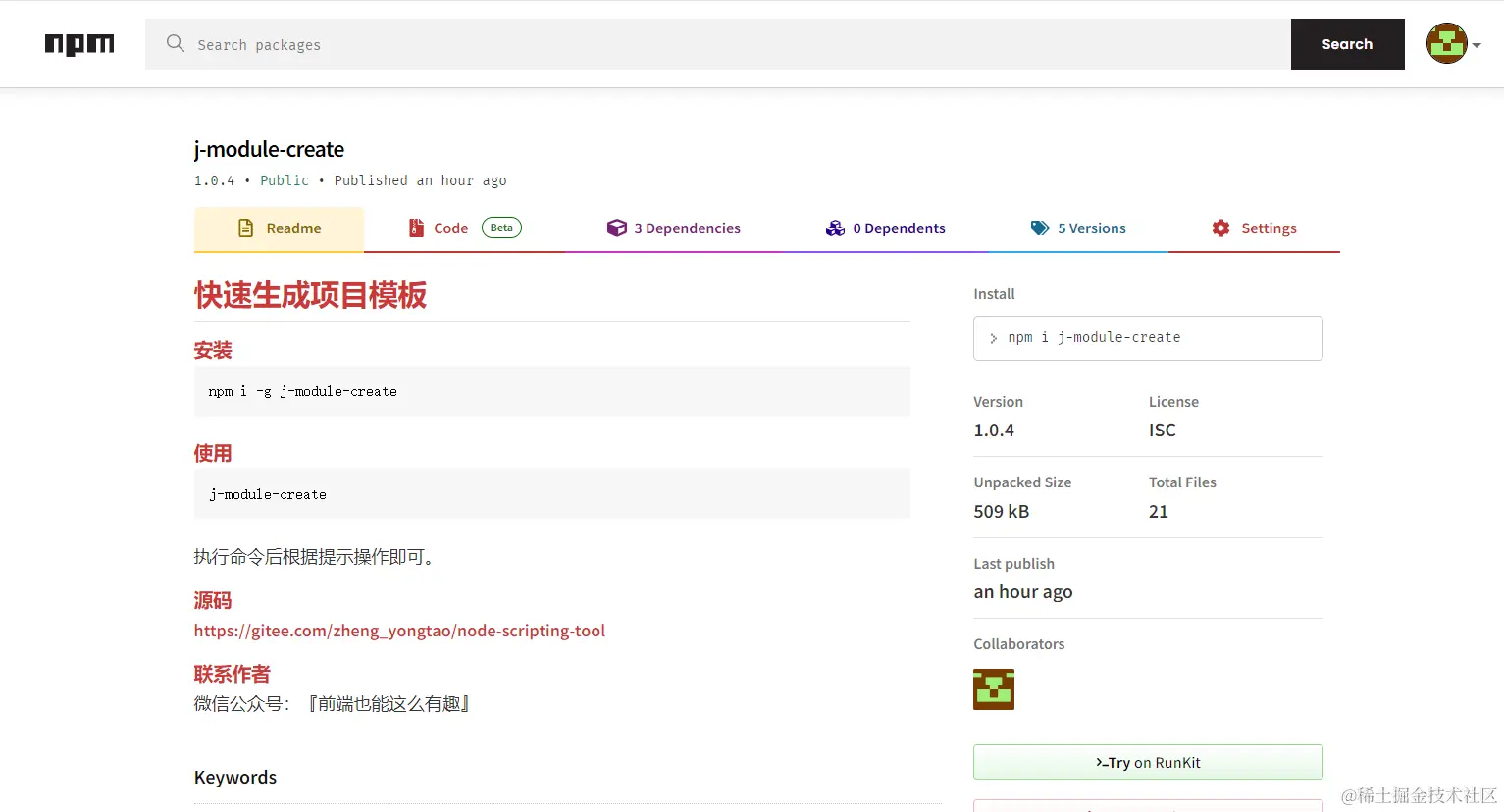Click the Last publish an hour ago value
This screenshot has height=812, width=1504.
click(1023, 592)
